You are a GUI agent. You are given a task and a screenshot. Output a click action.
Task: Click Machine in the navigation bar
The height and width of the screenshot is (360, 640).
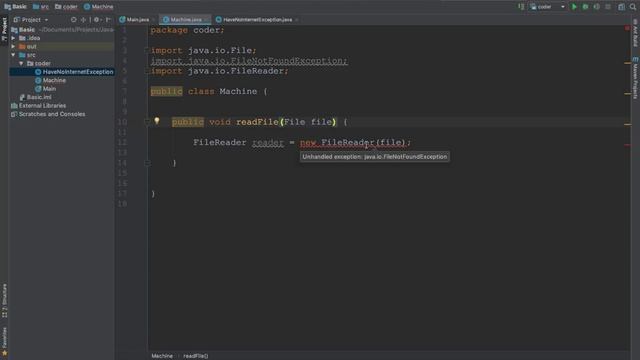click(98, 7)
